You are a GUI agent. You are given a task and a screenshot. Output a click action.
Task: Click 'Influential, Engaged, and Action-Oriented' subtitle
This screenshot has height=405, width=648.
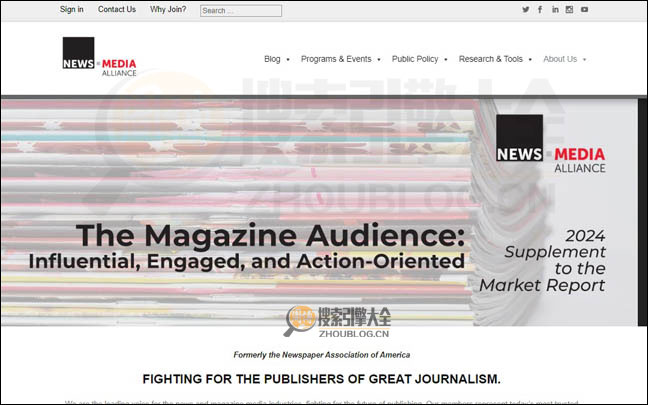pyautogui.click(x=247, y=262)
